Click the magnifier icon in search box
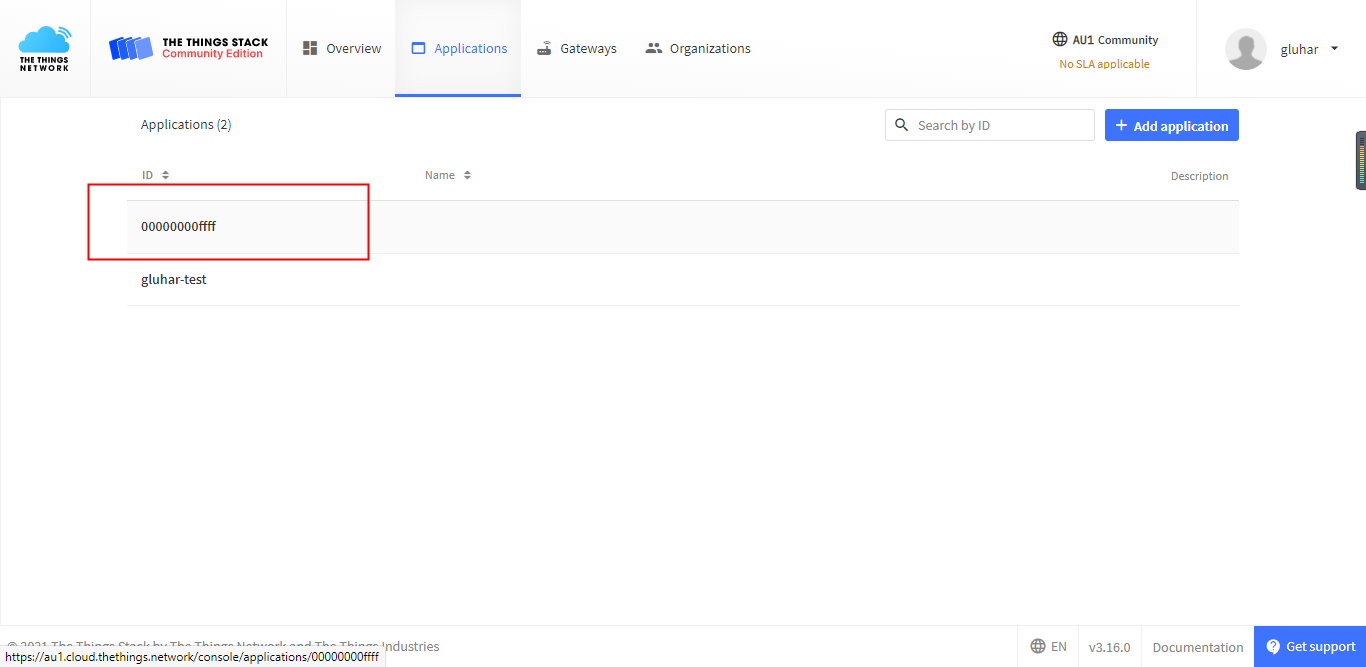Image resolution: width=1366 pixels, height=667 pixels. (x=902, y=125)
